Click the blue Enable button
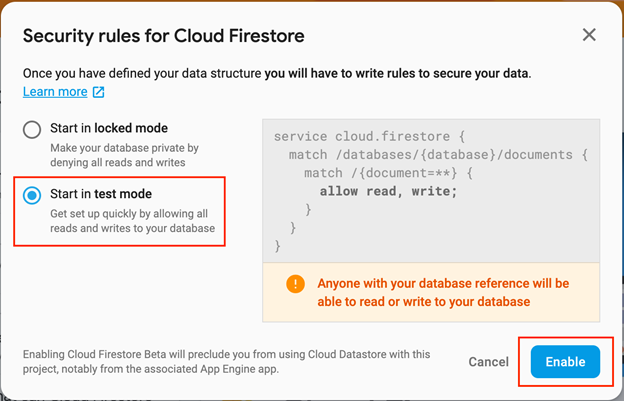This screenshot has width=624, height=401. (x=565, y=362)
